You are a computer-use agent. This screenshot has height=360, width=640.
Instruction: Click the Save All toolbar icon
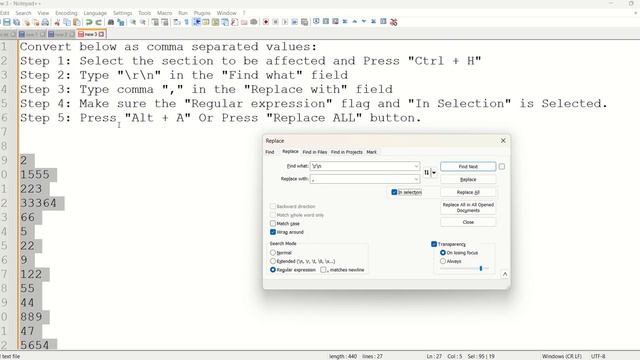click(x=16, y=22)
